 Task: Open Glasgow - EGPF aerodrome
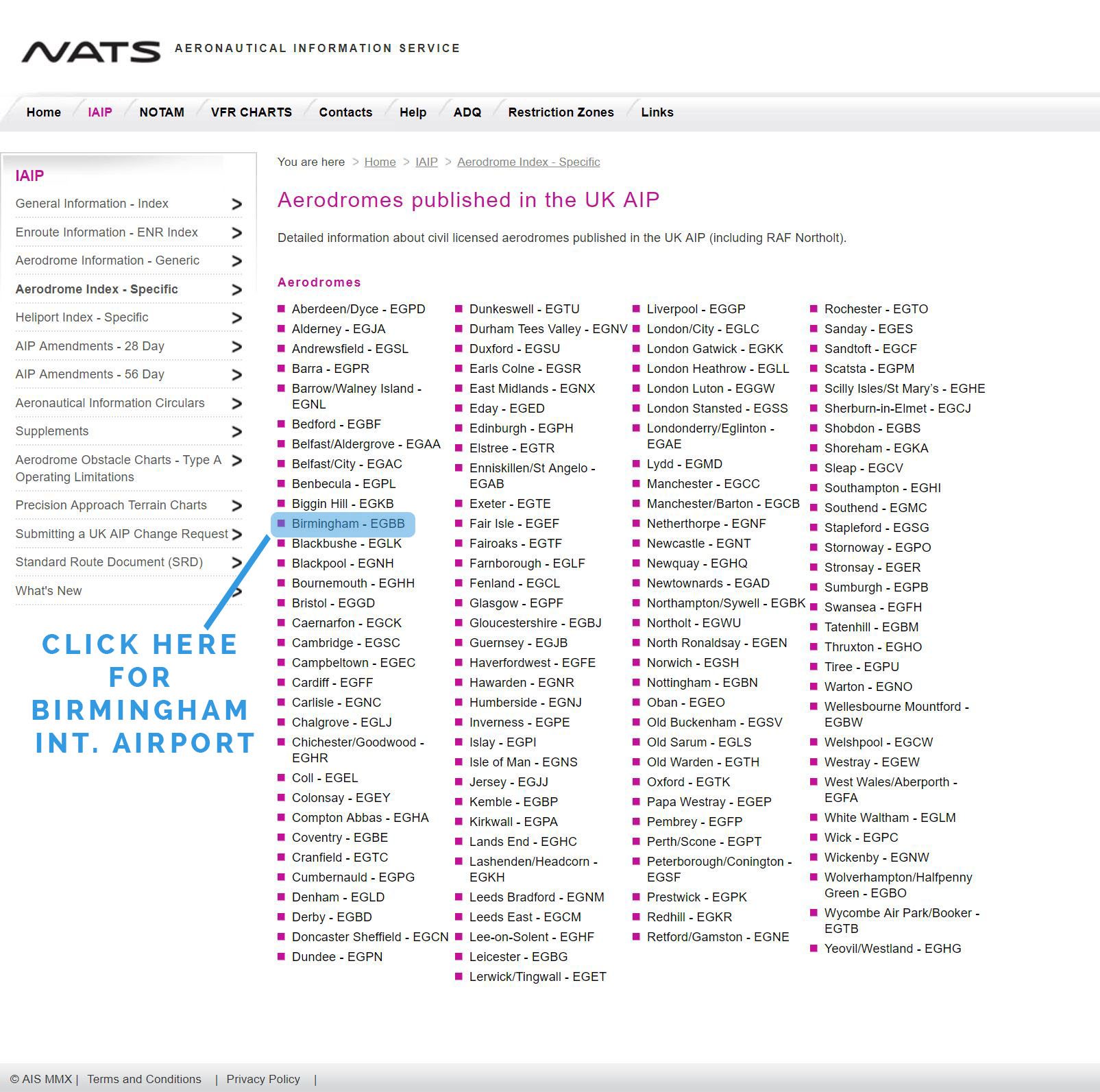tap(516, 603)
